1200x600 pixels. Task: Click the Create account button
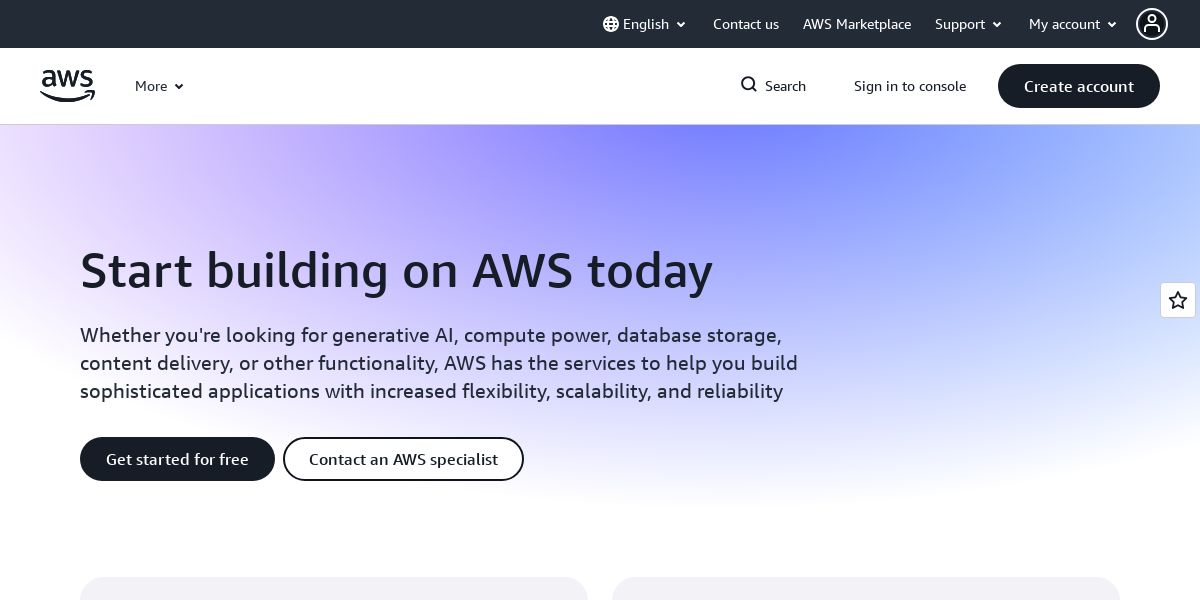click(x=1079, y=86)
